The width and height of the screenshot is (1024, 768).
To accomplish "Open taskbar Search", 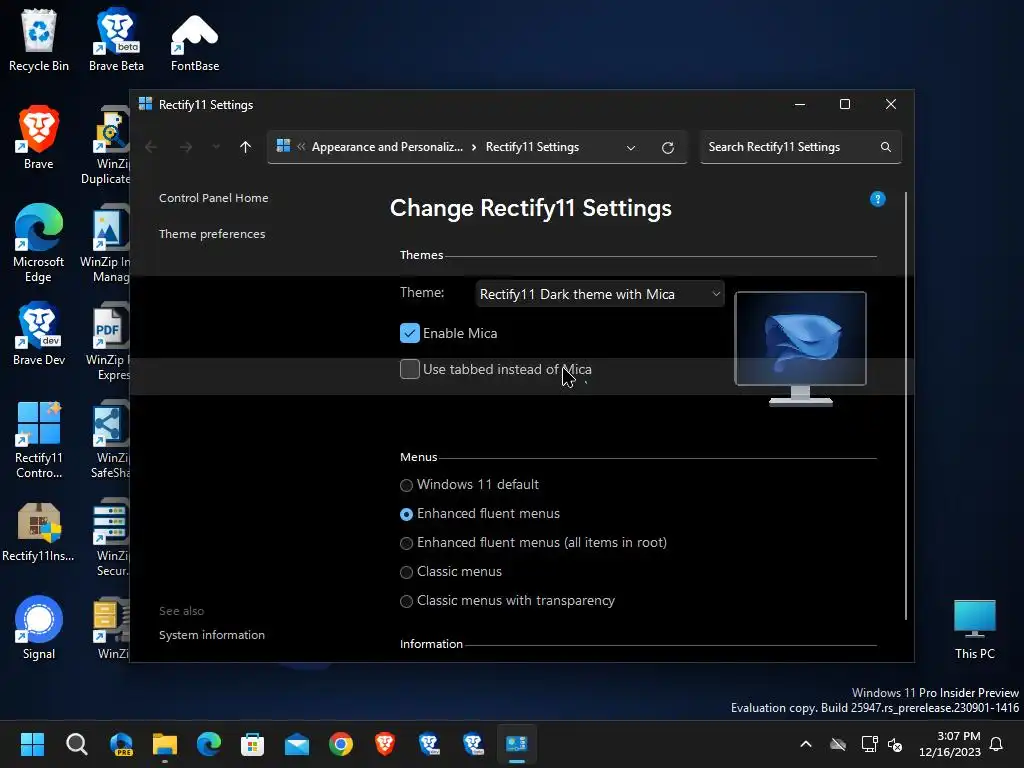I will click(76, 744).
